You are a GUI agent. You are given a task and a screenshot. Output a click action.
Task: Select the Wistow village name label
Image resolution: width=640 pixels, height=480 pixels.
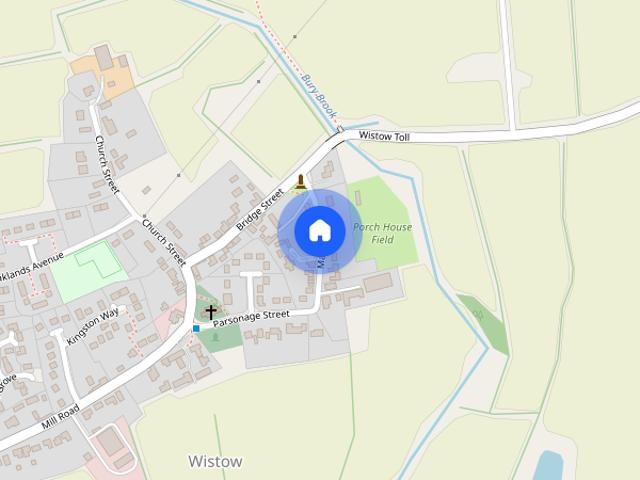click(x=215, y=462)
